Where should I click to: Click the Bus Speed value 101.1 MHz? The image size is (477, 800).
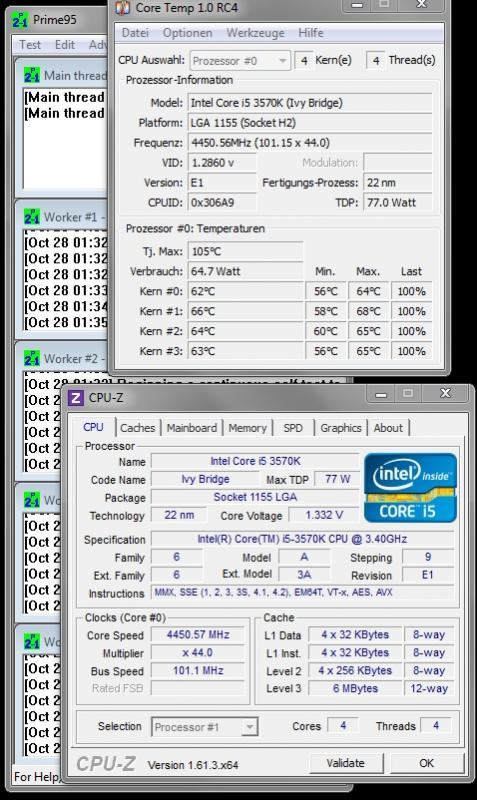198,670
